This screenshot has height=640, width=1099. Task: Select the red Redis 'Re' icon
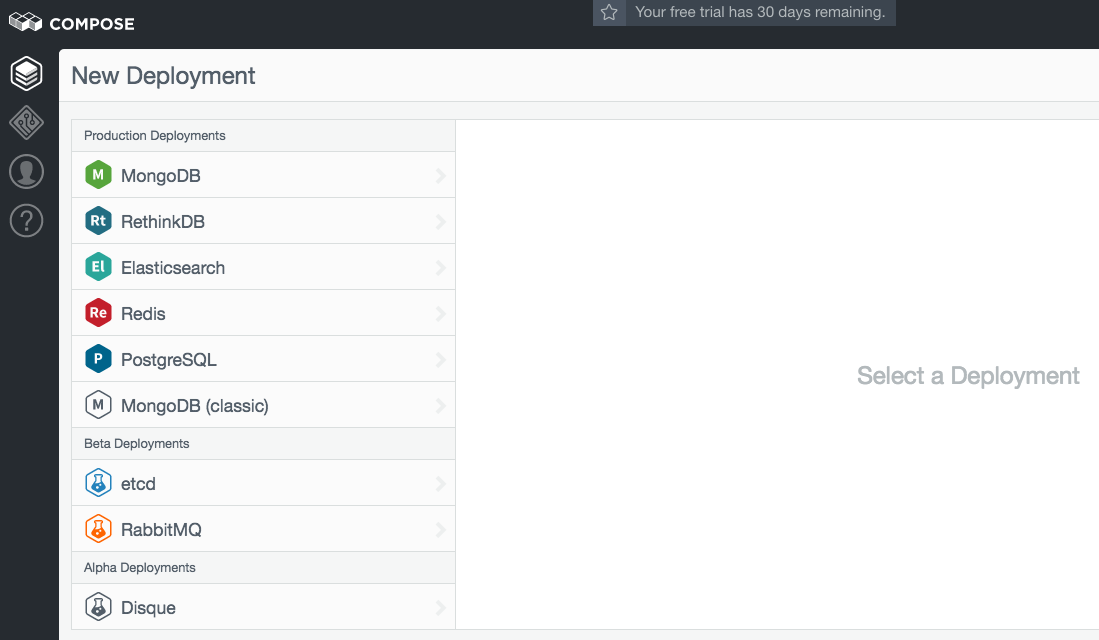pos(98,312)
